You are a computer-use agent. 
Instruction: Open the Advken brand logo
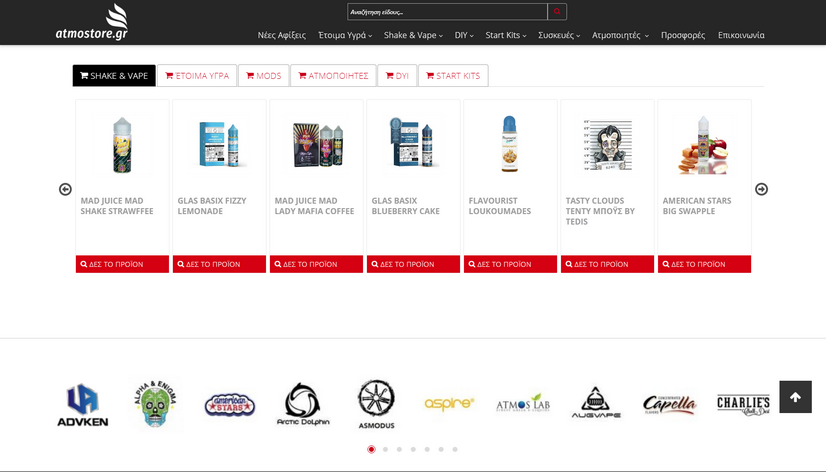click(82, 405)
